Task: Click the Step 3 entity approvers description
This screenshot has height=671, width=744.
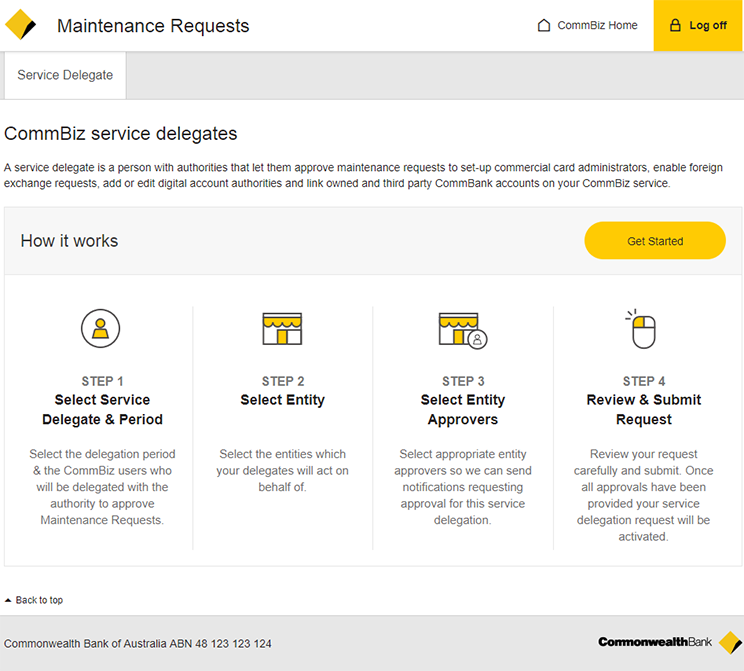Action: pos(463,487)
